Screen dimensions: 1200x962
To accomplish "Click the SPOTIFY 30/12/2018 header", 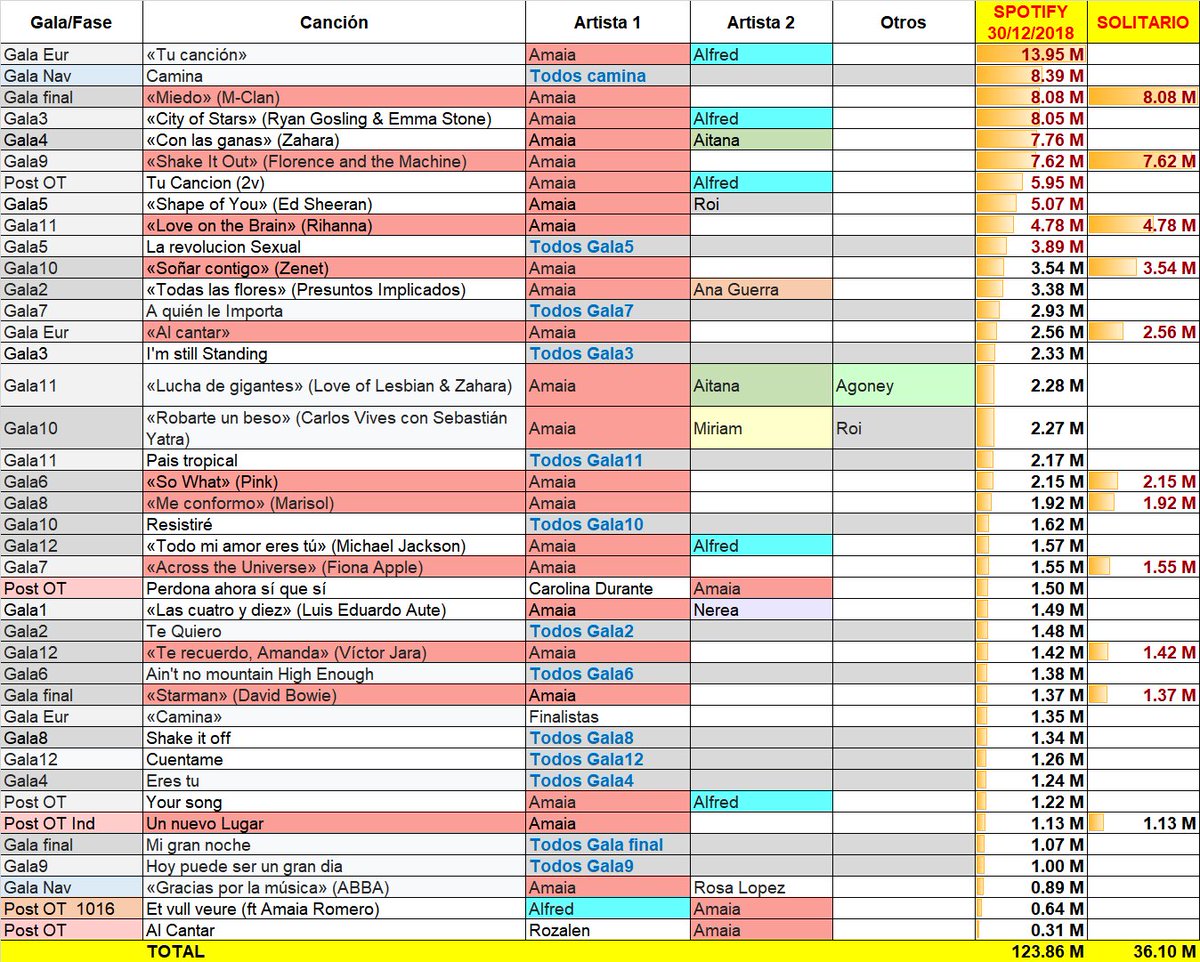I will pos(1032,22).
